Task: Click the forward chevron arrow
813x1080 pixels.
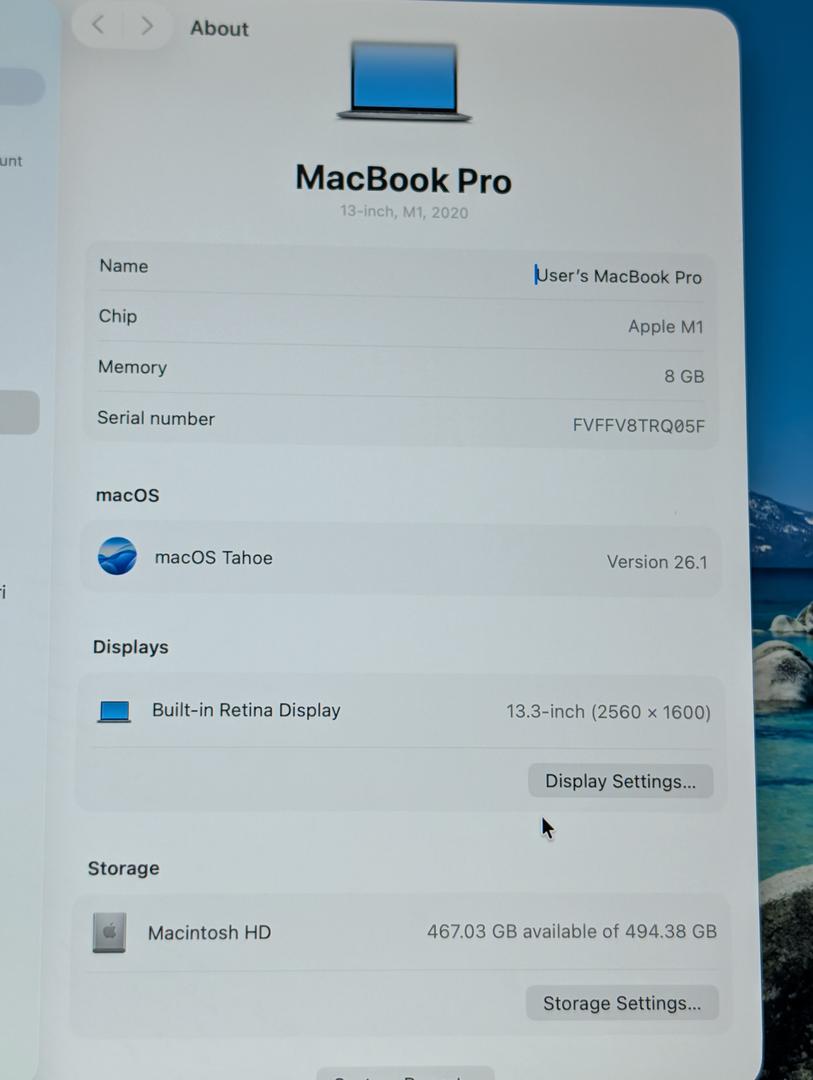Action: (x=147, y=26)
